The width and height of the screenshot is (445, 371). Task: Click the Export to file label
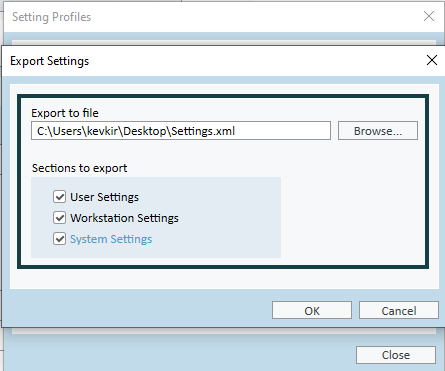tap(65, 113)
